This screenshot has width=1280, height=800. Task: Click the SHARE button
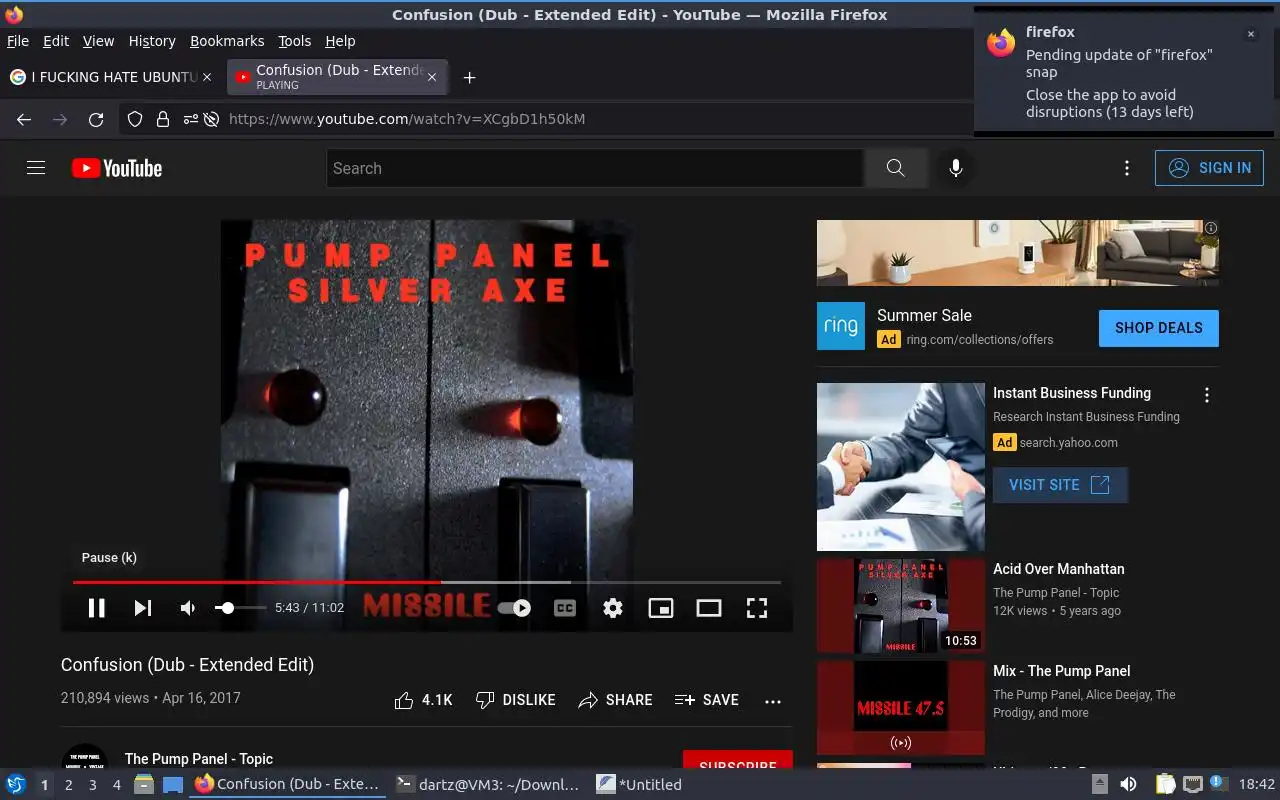[x=615, y=700]
